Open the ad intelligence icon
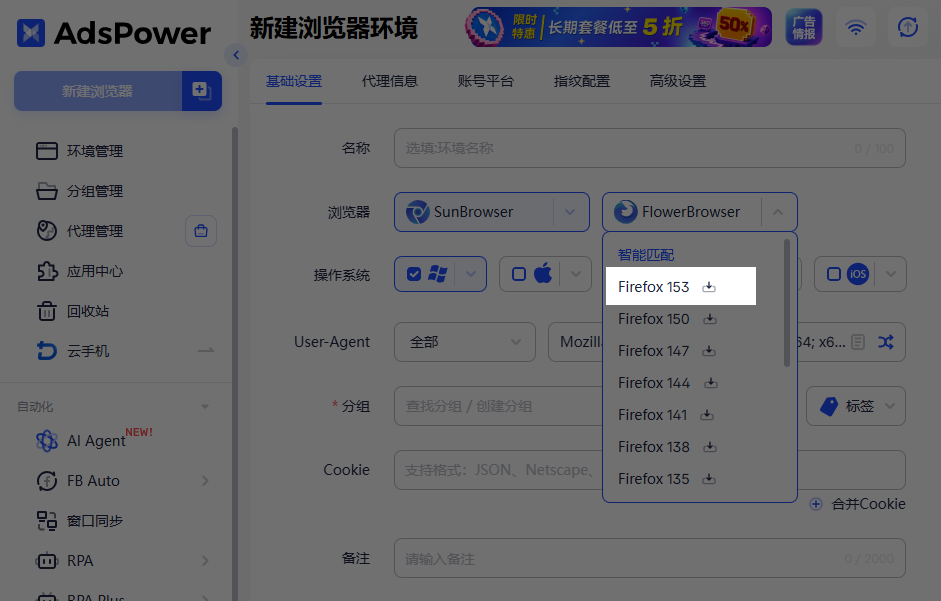 coord(804,27)
